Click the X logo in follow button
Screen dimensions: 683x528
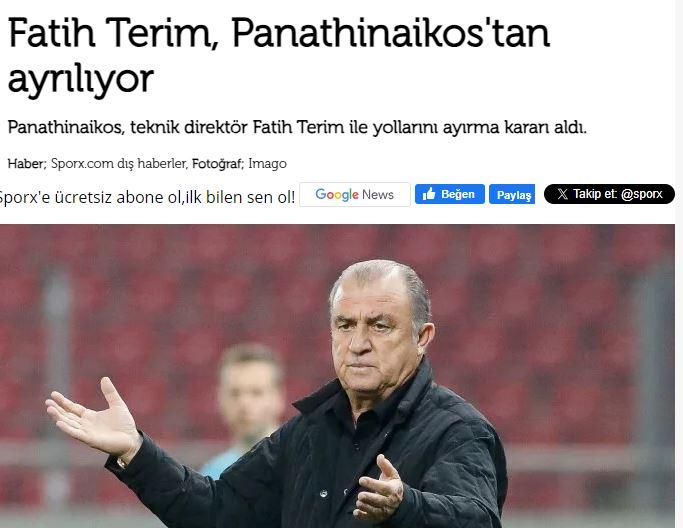click(562, 194)
